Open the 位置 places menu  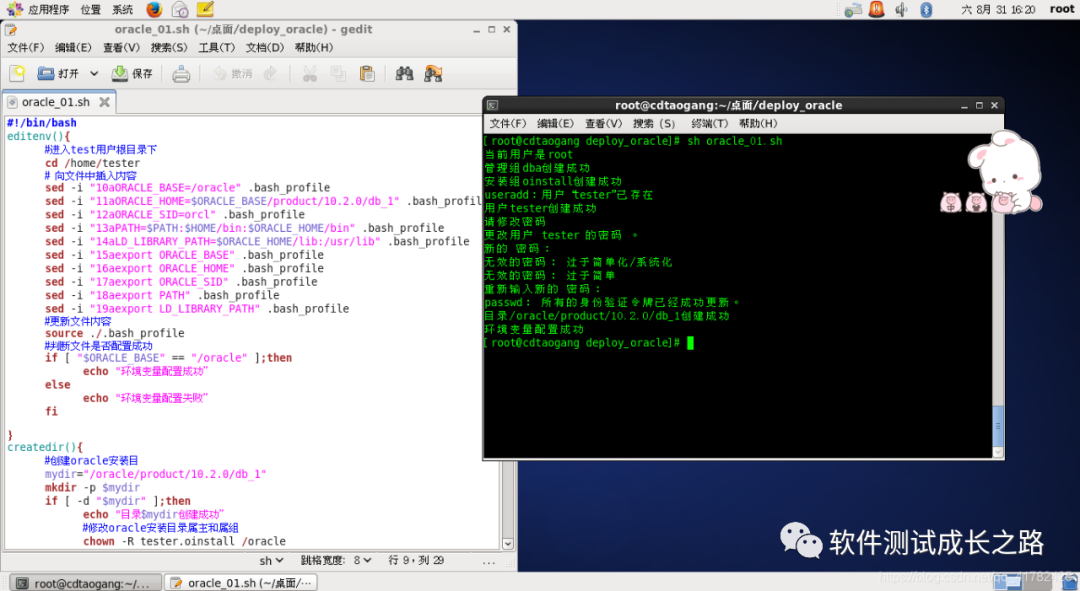point(90,9)
